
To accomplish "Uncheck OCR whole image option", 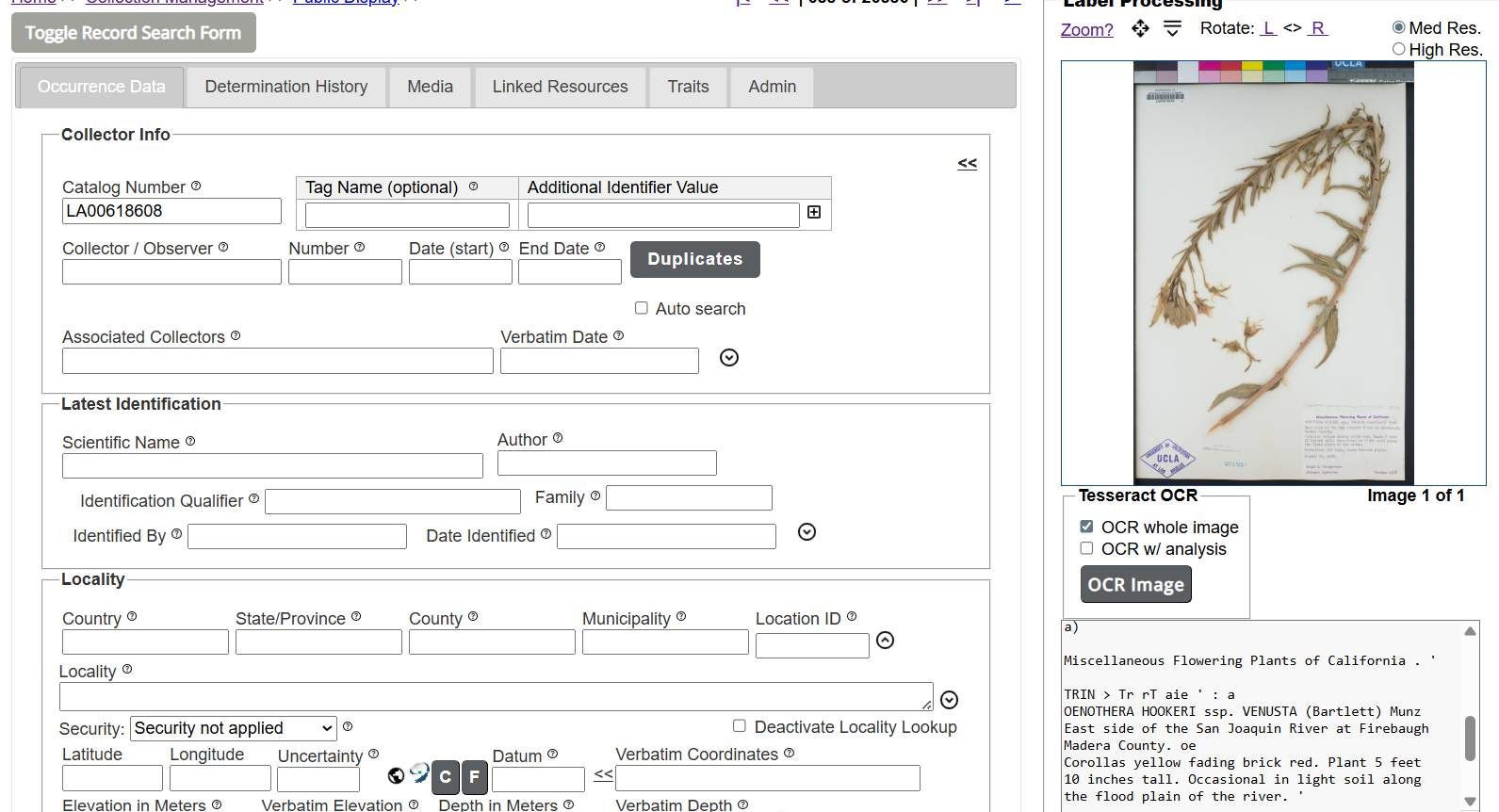I will coord(1086,527).
